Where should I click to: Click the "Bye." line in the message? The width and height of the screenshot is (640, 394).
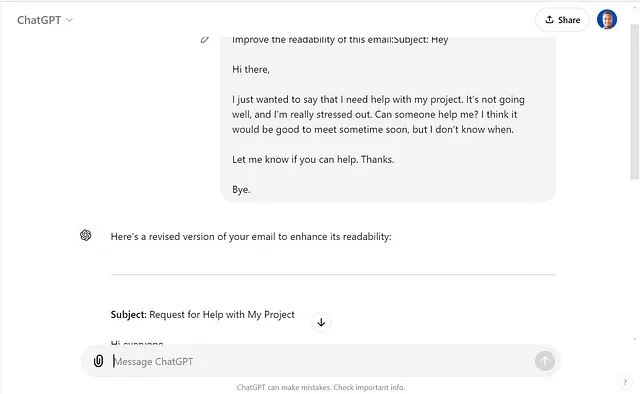click(241, 189)
